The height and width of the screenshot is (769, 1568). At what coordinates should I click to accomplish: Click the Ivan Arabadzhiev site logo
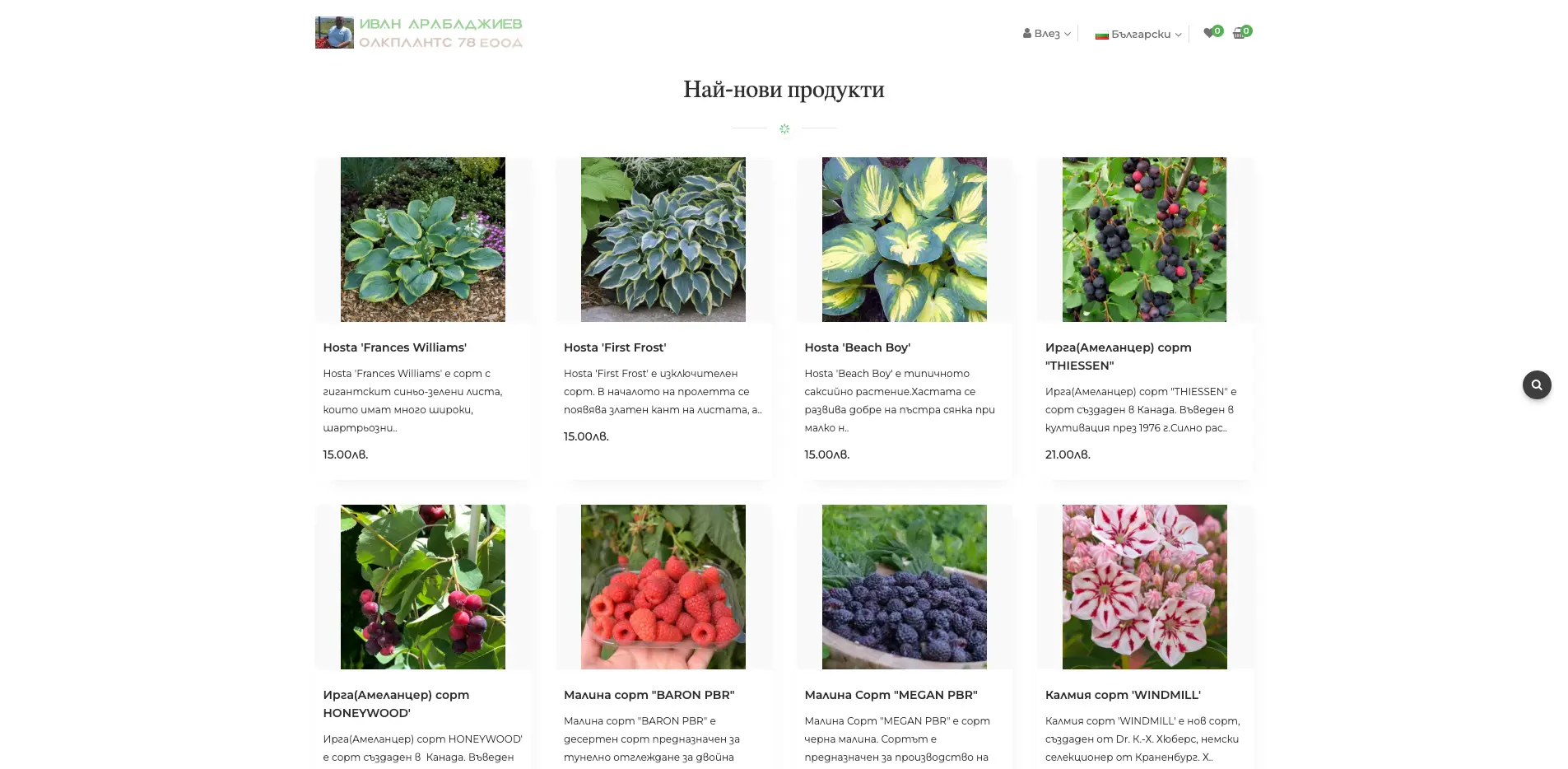pyautogui.click(x=419, y=33)
